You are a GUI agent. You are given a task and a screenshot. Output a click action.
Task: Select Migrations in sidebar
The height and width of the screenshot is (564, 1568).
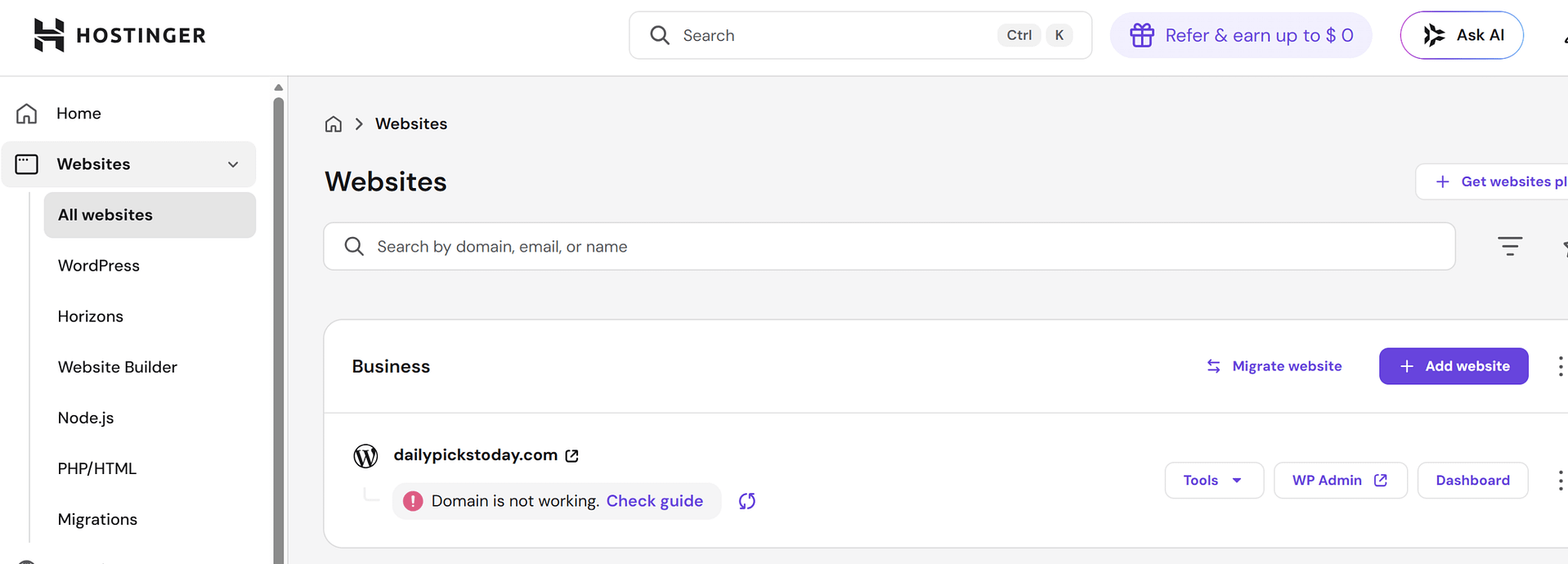pyautogui.click(x=97, y=519)
